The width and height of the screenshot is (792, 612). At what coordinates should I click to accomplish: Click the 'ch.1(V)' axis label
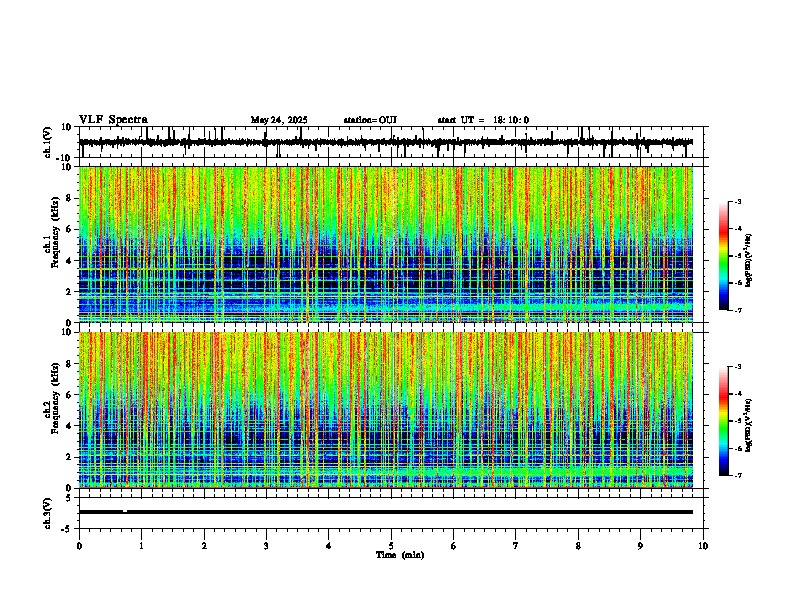pos(48,142)
